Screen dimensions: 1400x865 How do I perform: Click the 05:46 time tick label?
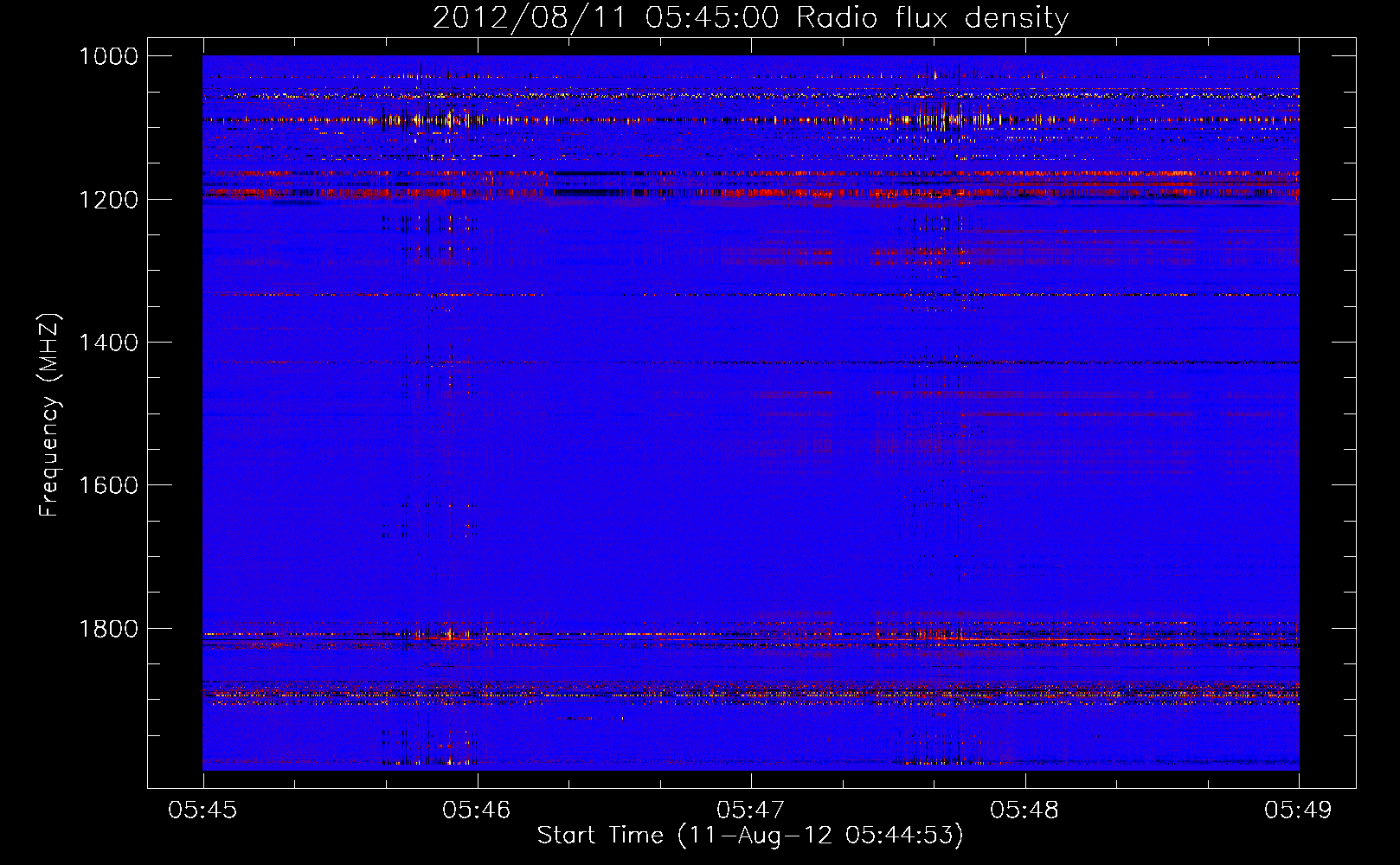477,810
